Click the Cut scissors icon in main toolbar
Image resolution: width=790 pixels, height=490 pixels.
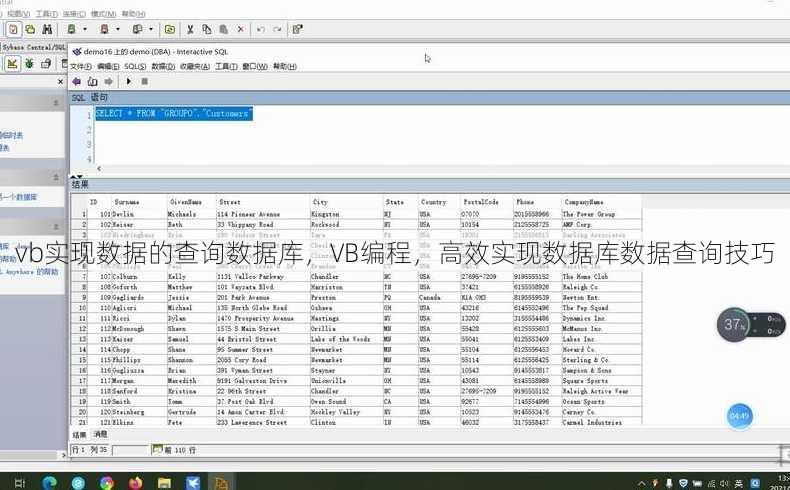(190, 29)
